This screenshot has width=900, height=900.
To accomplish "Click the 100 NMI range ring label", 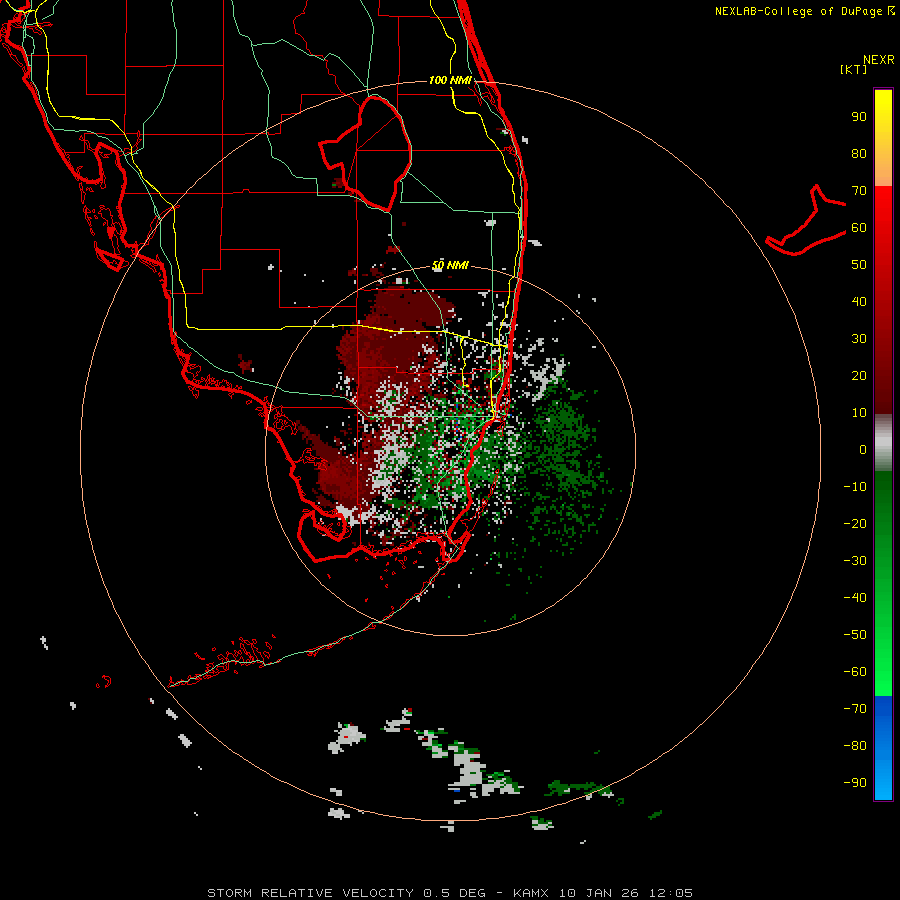I will pos(450,80).
